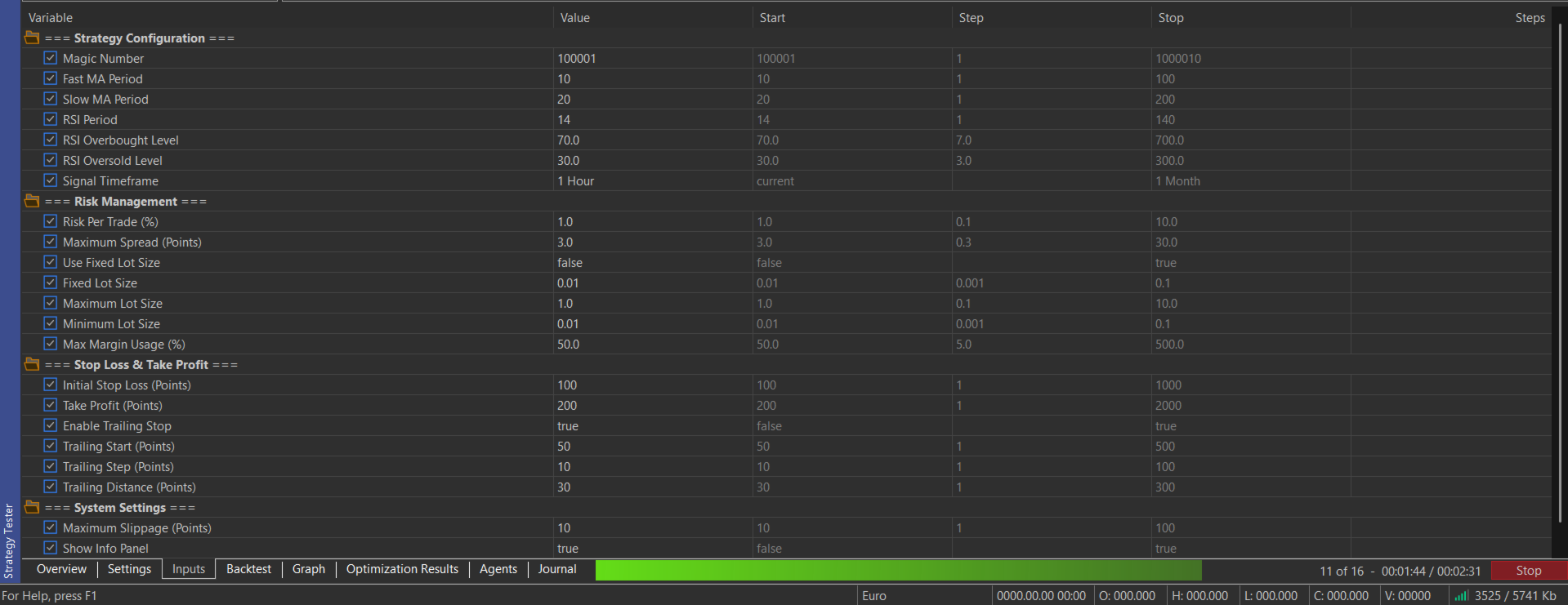Open Show Info Panel value dropdown
Viewport: 1568px width, 605px height.
click(x=653, y=549)
